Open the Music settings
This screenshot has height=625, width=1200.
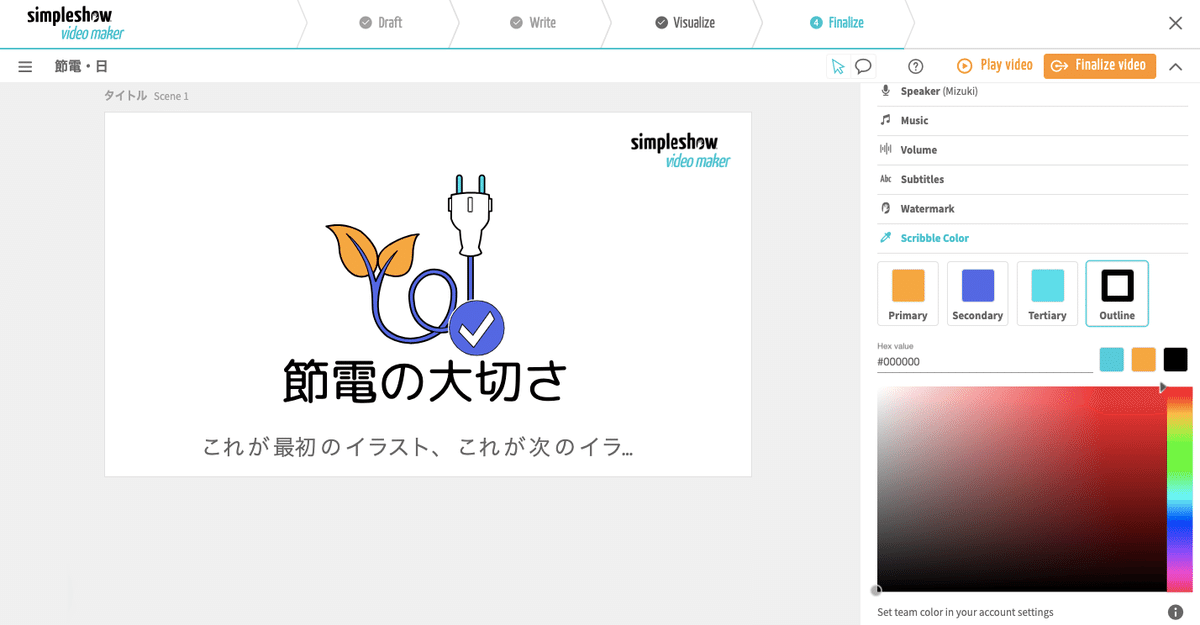[1032, 120]
